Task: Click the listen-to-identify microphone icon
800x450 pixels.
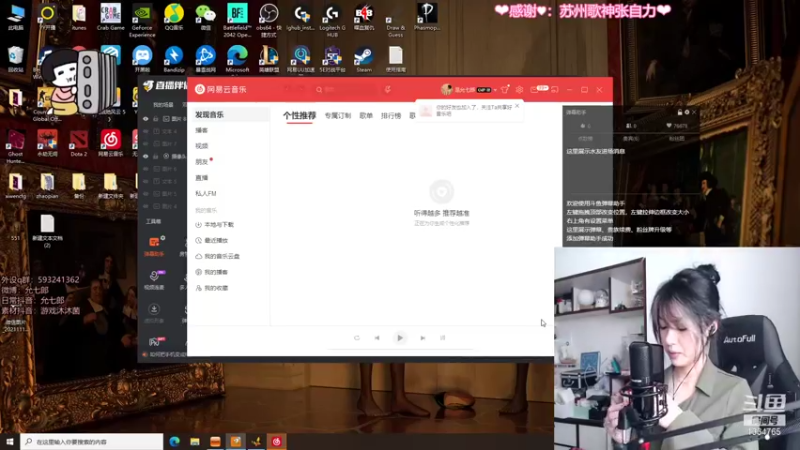Action: 388,89
